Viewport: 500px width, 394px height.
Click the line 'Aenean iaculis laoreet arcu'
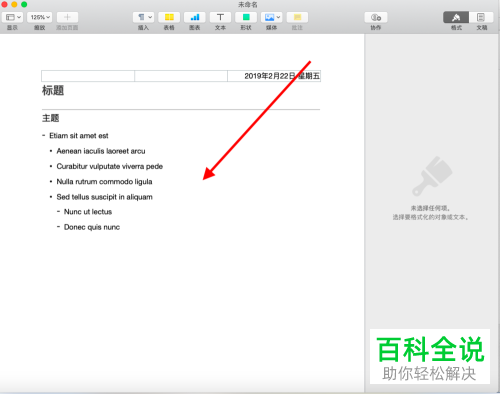click(101, 151)
